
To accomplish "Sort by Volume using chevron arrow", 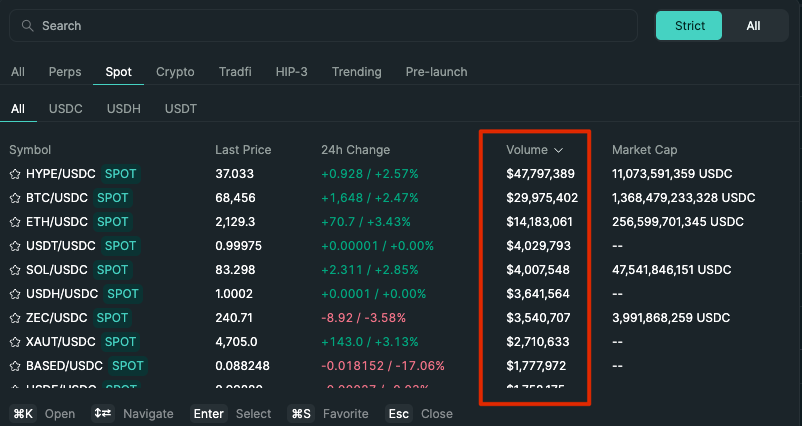I will click(x=559, y=150).
